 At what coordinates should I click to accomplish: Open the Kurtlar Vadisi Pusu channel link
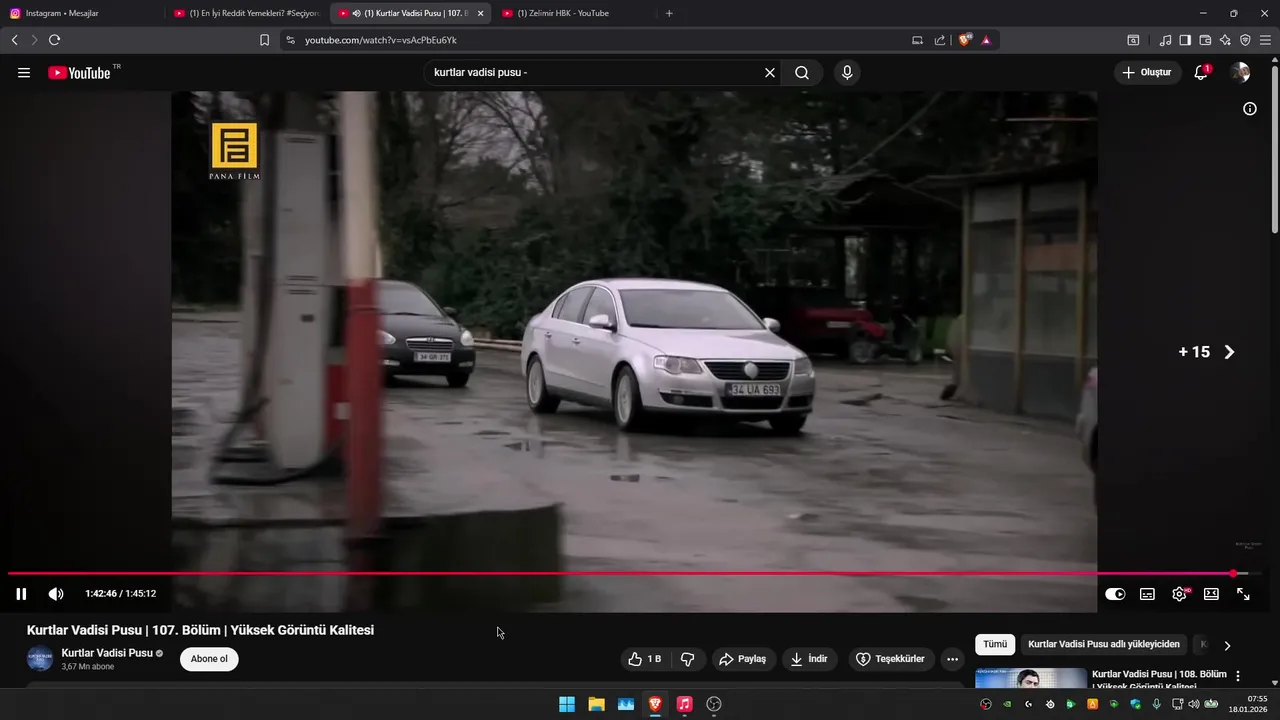point(107,653)
